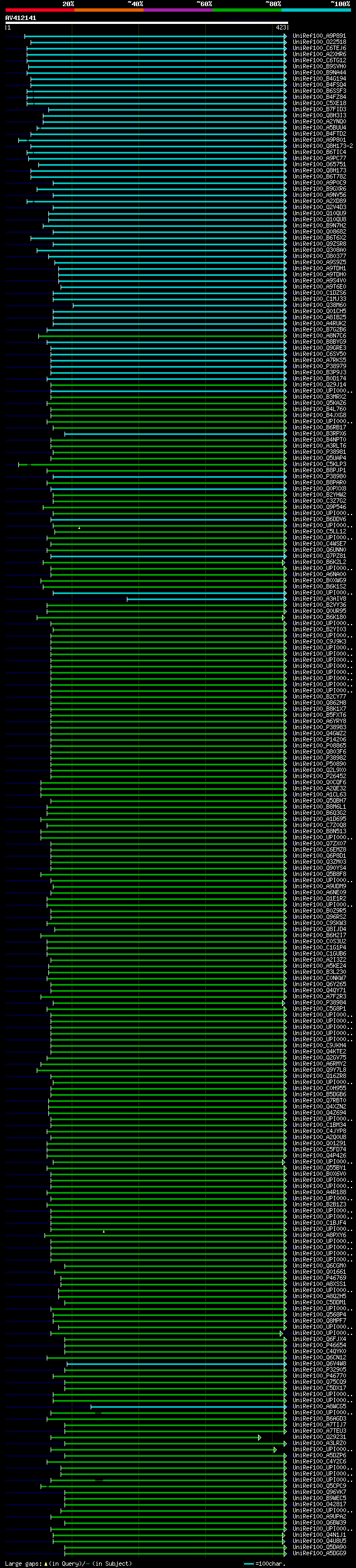Select the UniRef100_A8WCG5 entry
The width and height of the screenshot is (356, 1568).
319,1406
